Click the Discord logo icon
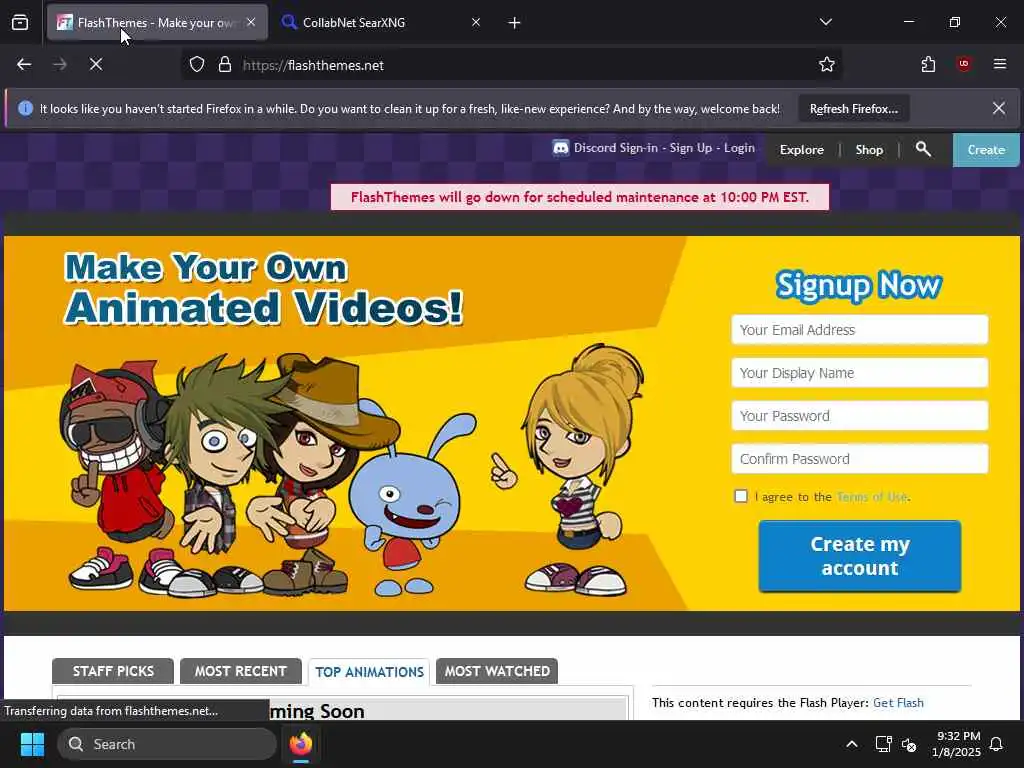This screenshot has width=1024, height=768. [x=560, y=148]
